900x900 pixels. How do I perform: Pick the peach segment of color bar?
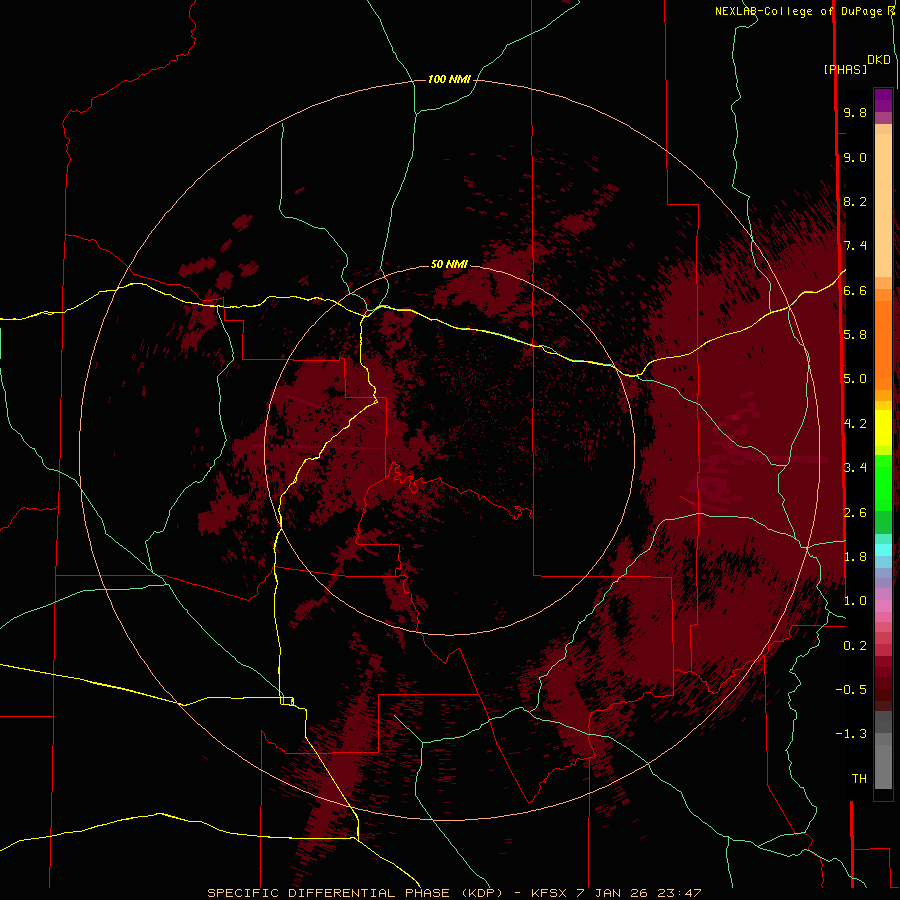[x=883, y=205]
